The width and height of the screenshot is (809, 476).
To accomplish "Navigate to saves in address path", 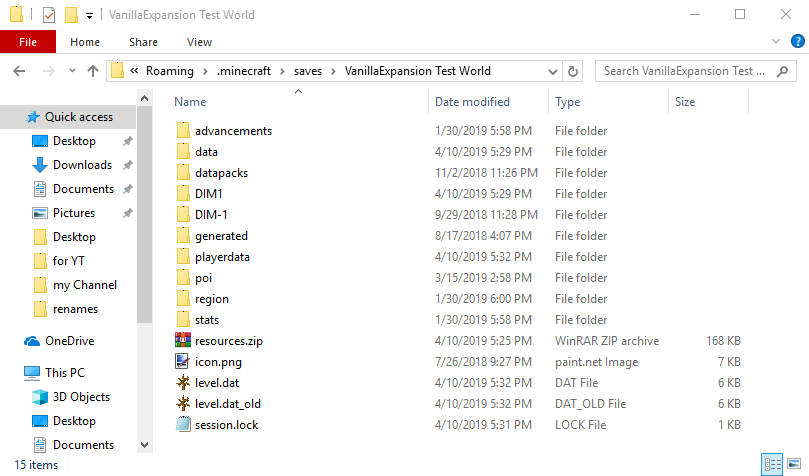I will point(308,71).
